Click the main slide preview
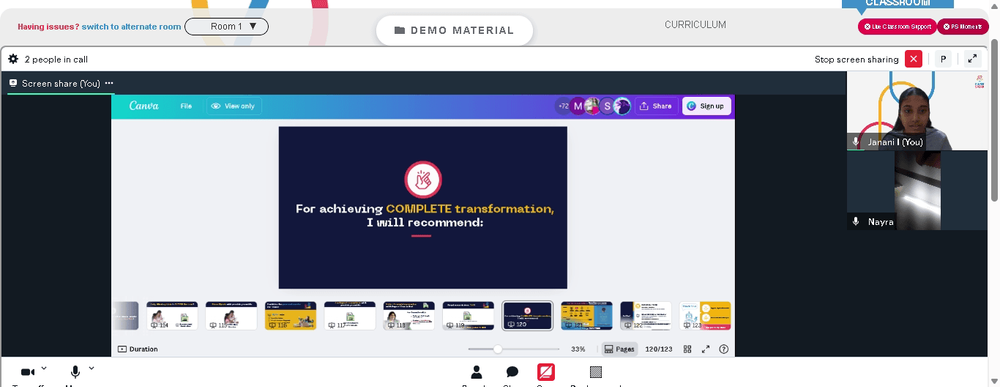Screen dimensions: 1000x387 tap(423, 207)
